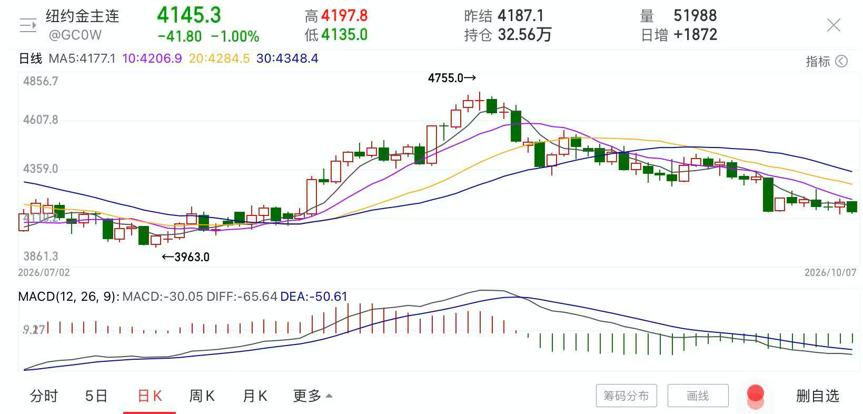Viewport: 863px width, 414px height.
Task: Open the 指标 indicator selector
Action: (827, 61)
